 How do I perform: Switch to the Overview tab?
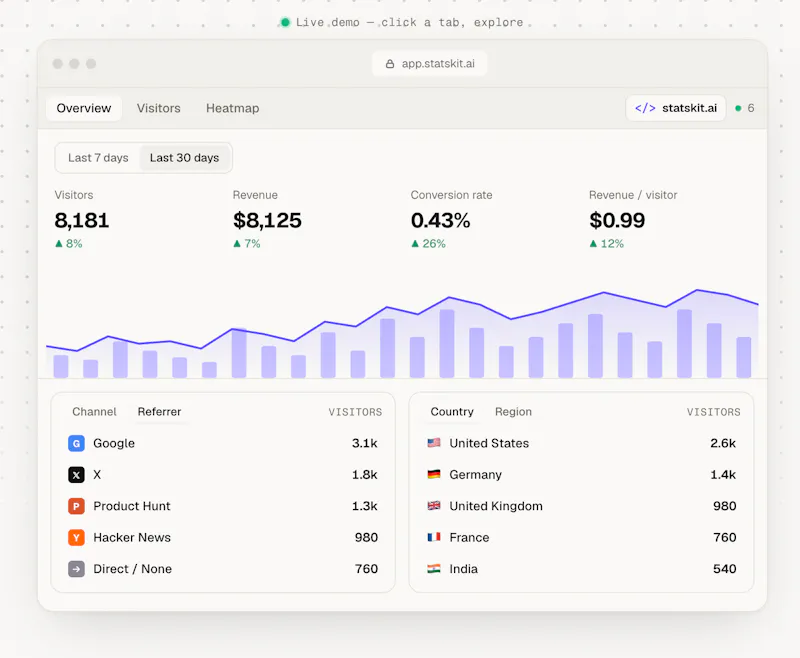84,108
